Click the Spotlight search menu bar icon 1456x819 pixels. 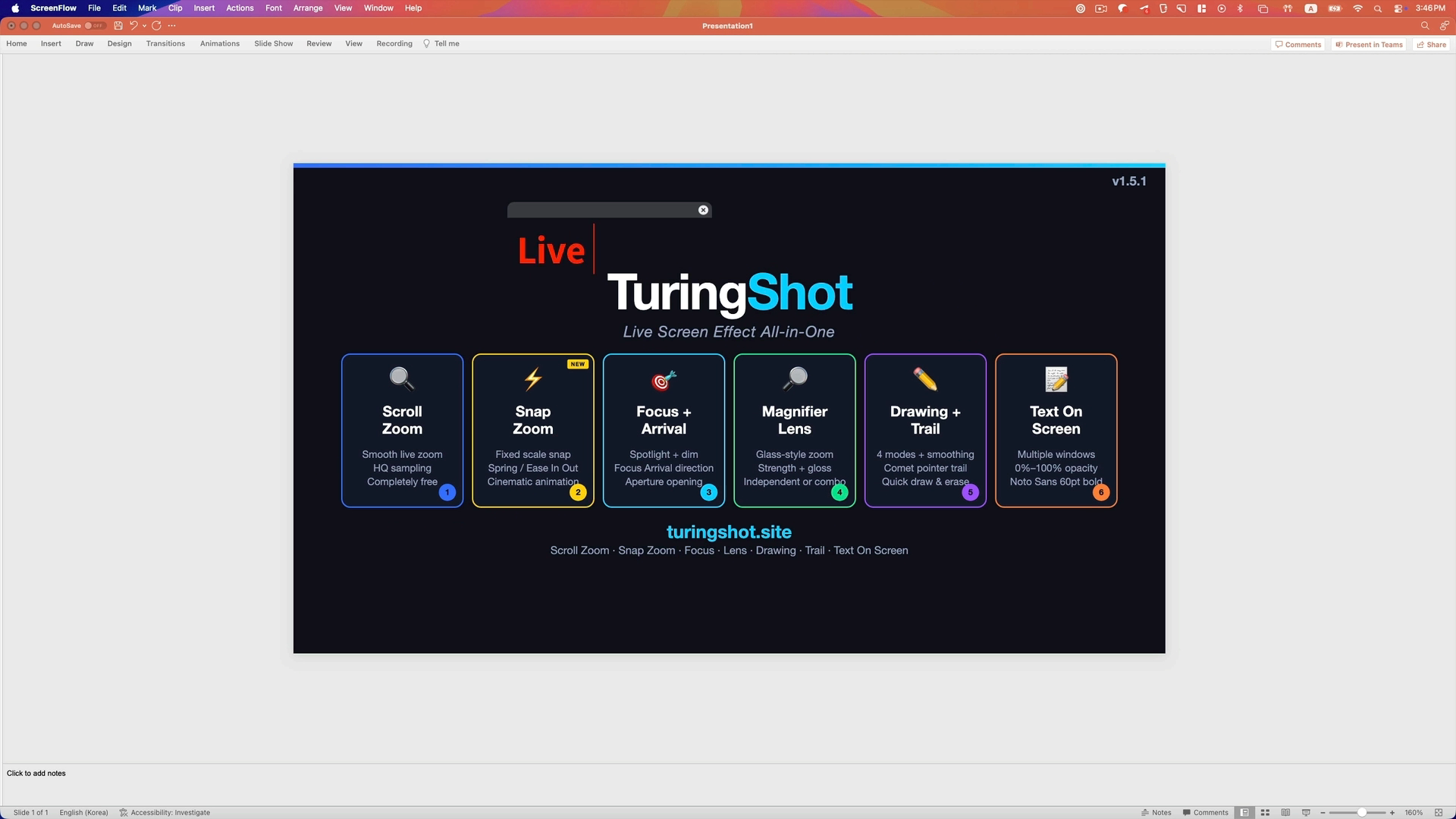(1378, 8)
